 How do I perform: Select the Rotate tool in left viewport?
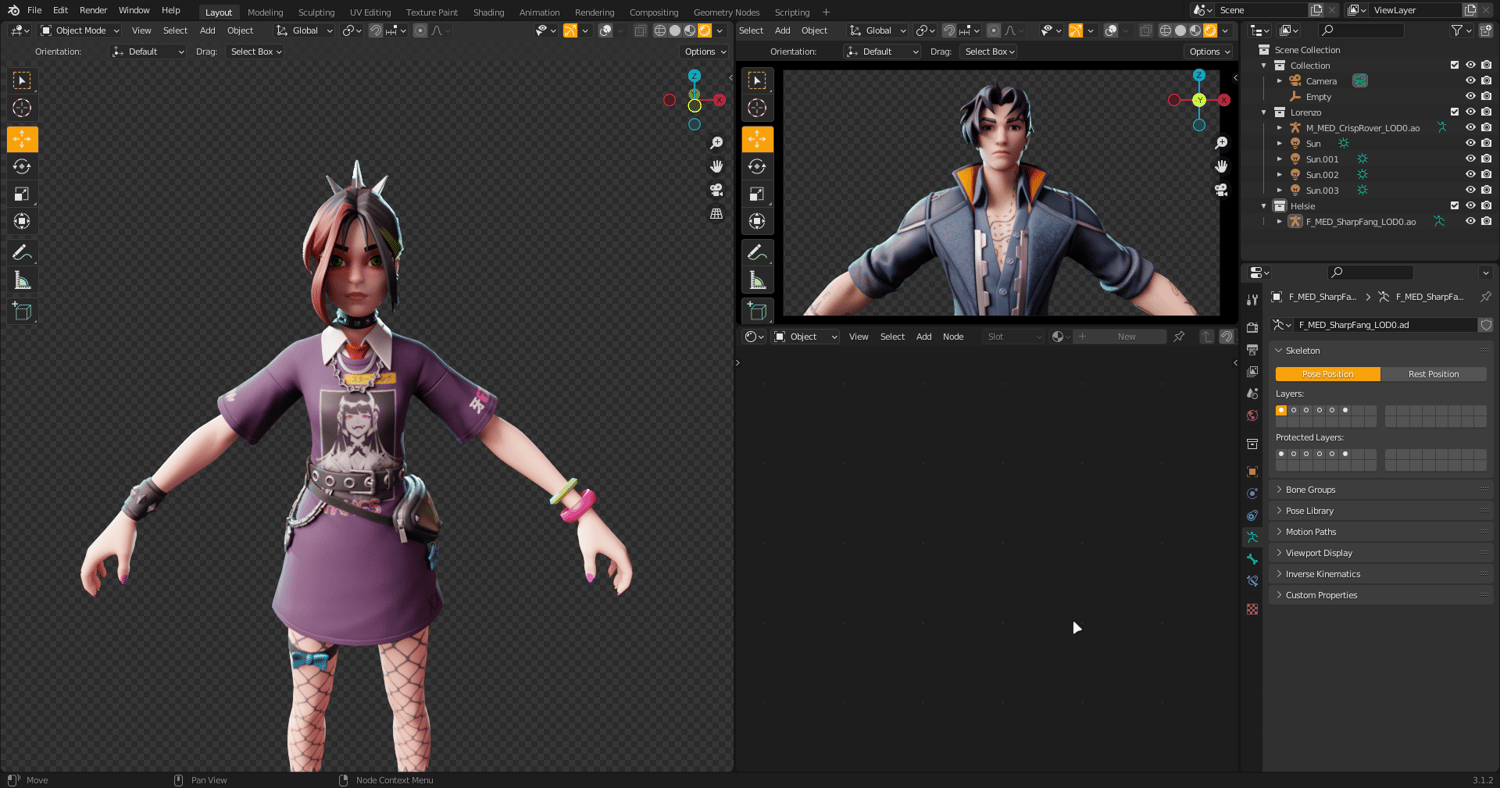[x=22, y=166]
